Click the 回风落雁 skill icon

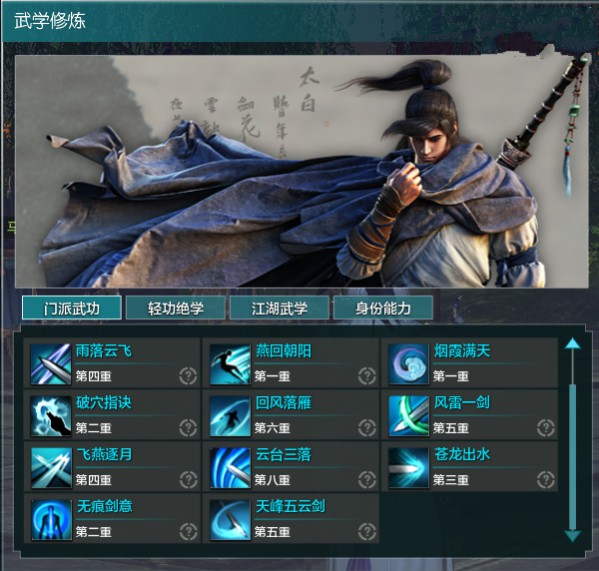click(x=230, y=416)
